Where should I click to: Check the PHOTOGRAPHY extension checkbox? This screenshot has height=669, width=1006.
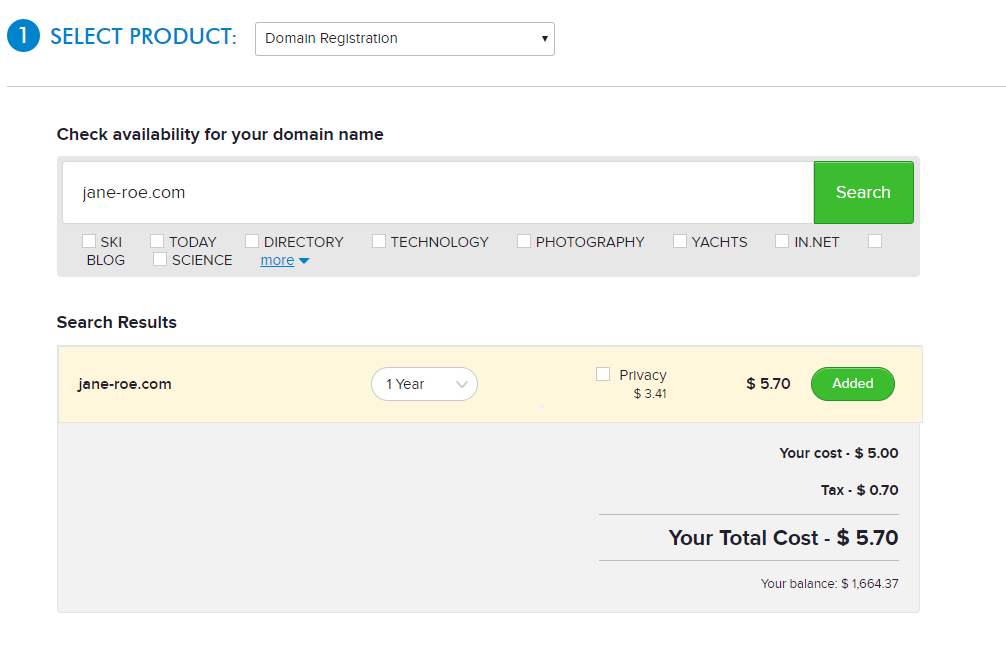(x=524, y=241)
